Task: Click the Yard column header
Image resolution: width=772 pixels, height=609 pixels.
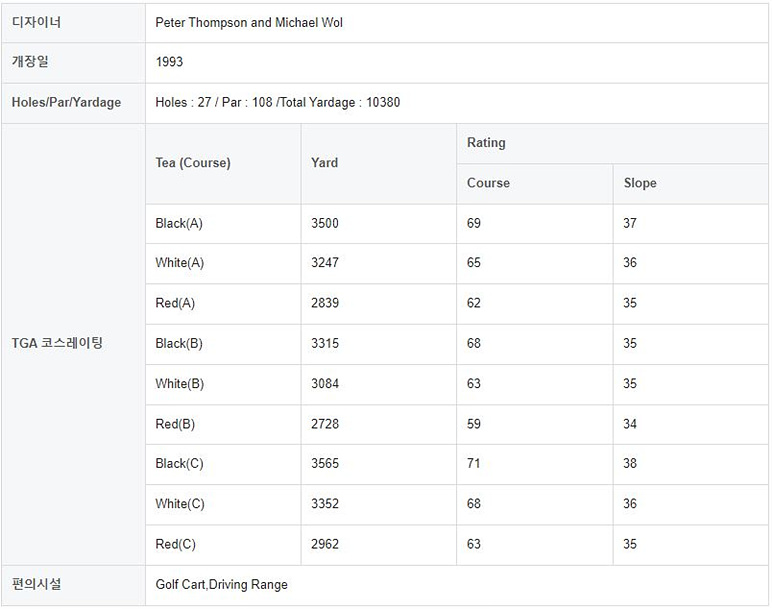Action: pyautogui.click(x=324, y=163)
